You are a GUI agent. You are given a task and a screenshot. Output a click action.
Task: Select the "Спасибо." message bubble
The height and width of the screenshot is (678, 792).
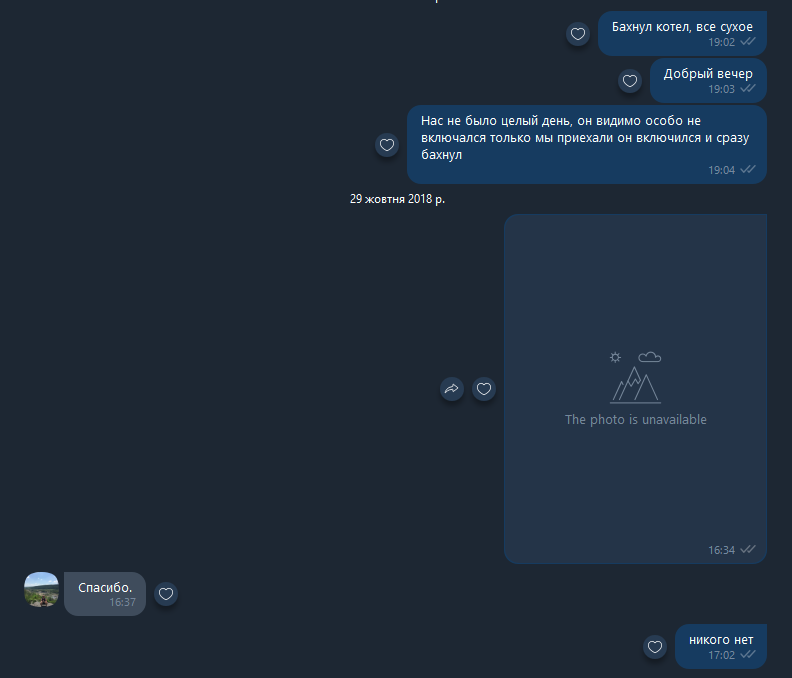click(x=105, y=594)
